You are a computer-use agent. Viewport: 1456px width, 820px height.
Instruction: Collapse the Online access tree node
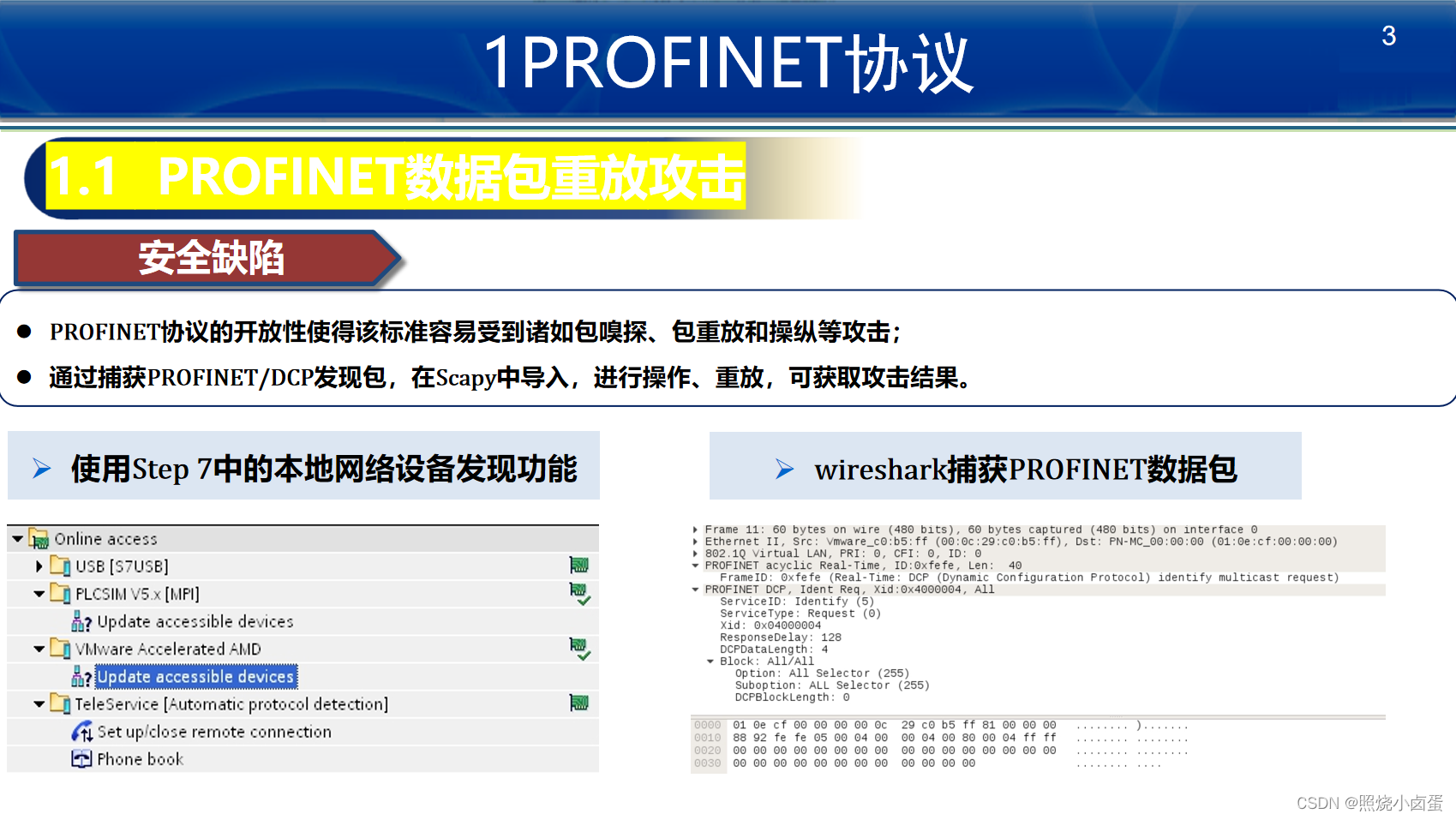(17, 539)
